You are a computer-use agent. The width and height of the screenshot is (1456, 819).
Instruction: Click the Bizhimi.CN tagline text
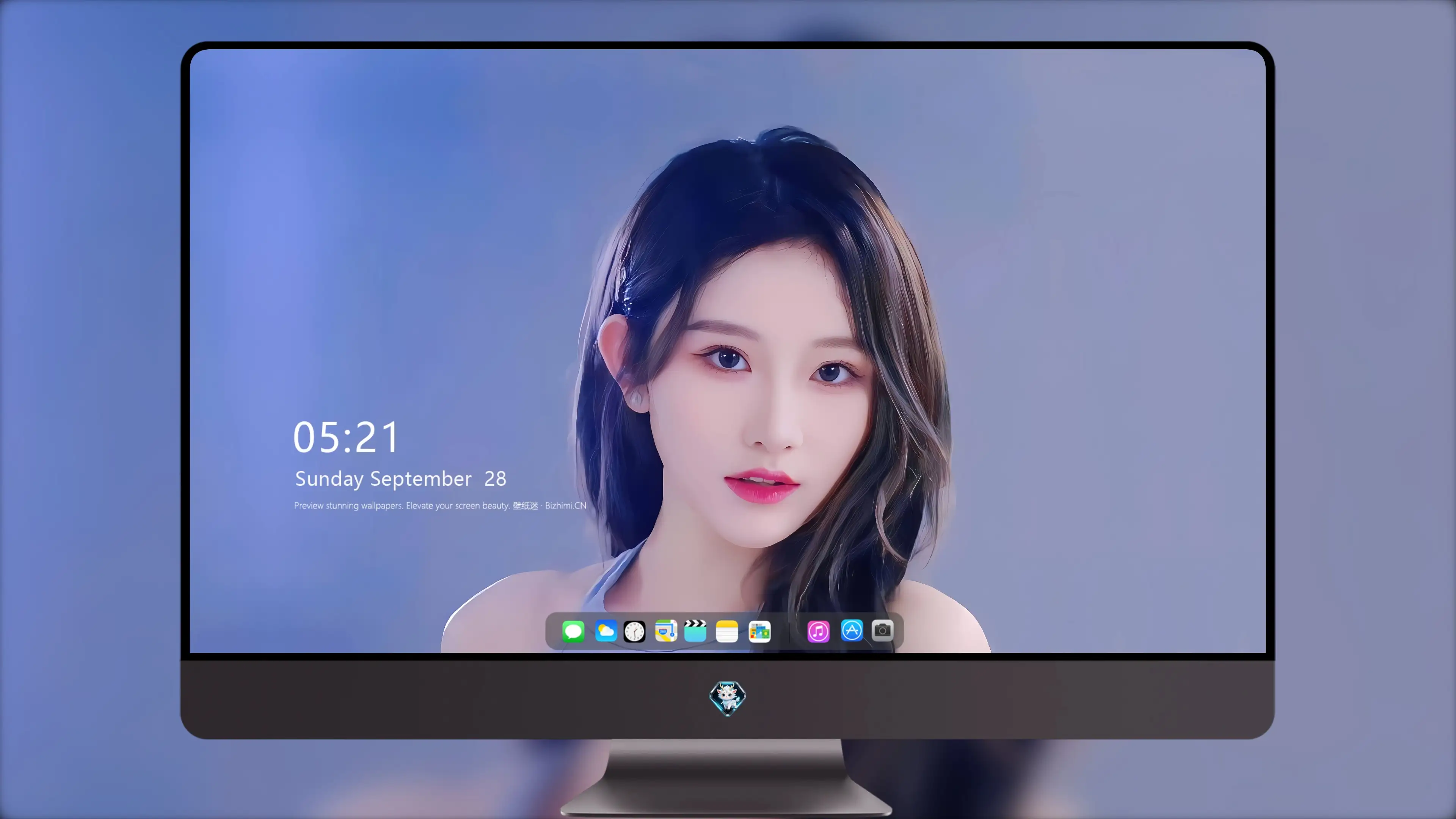(x=440, y=505)
